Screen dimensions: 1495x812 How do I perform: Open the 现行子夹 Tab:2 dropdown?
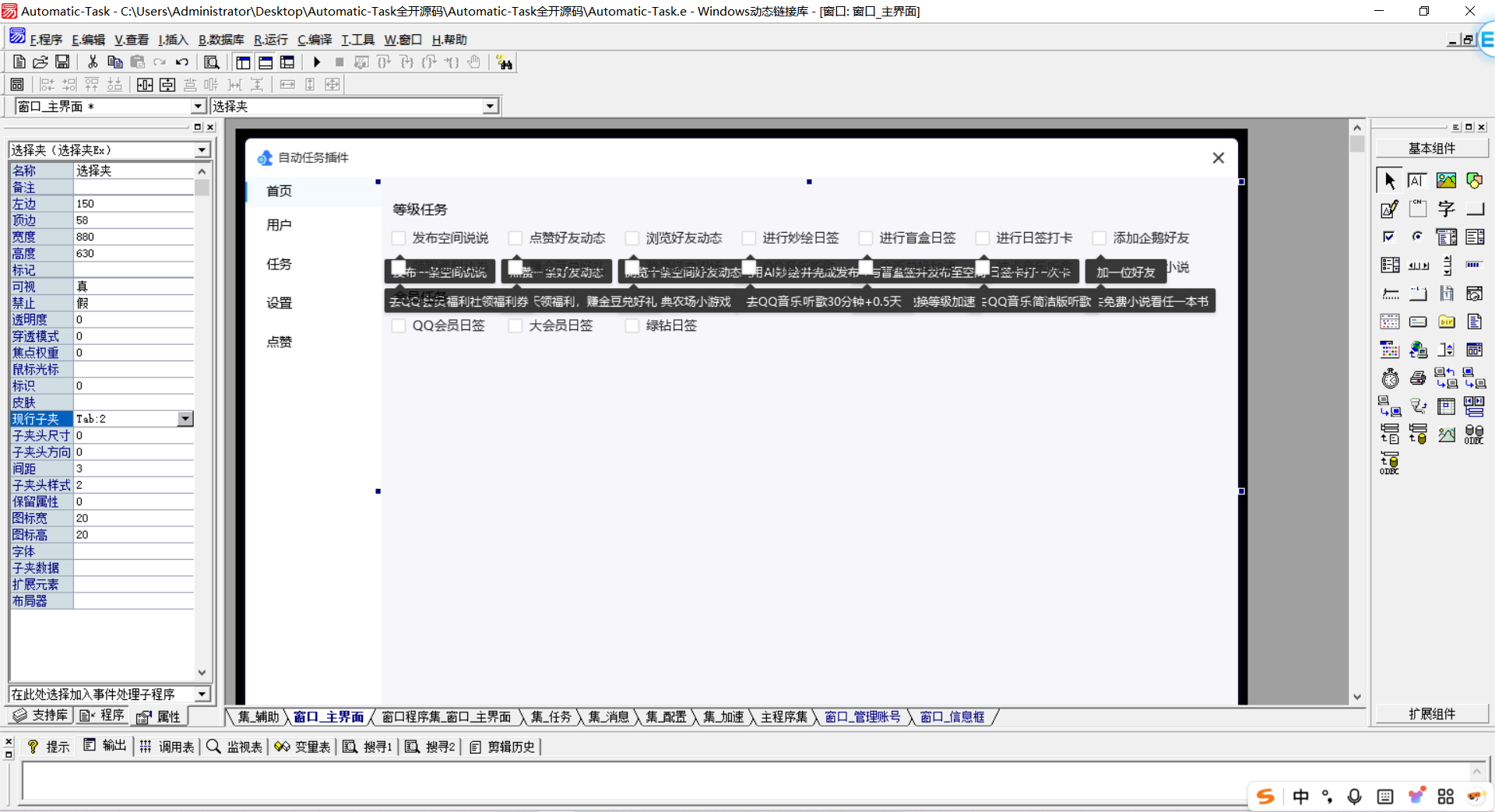(185, 419)
